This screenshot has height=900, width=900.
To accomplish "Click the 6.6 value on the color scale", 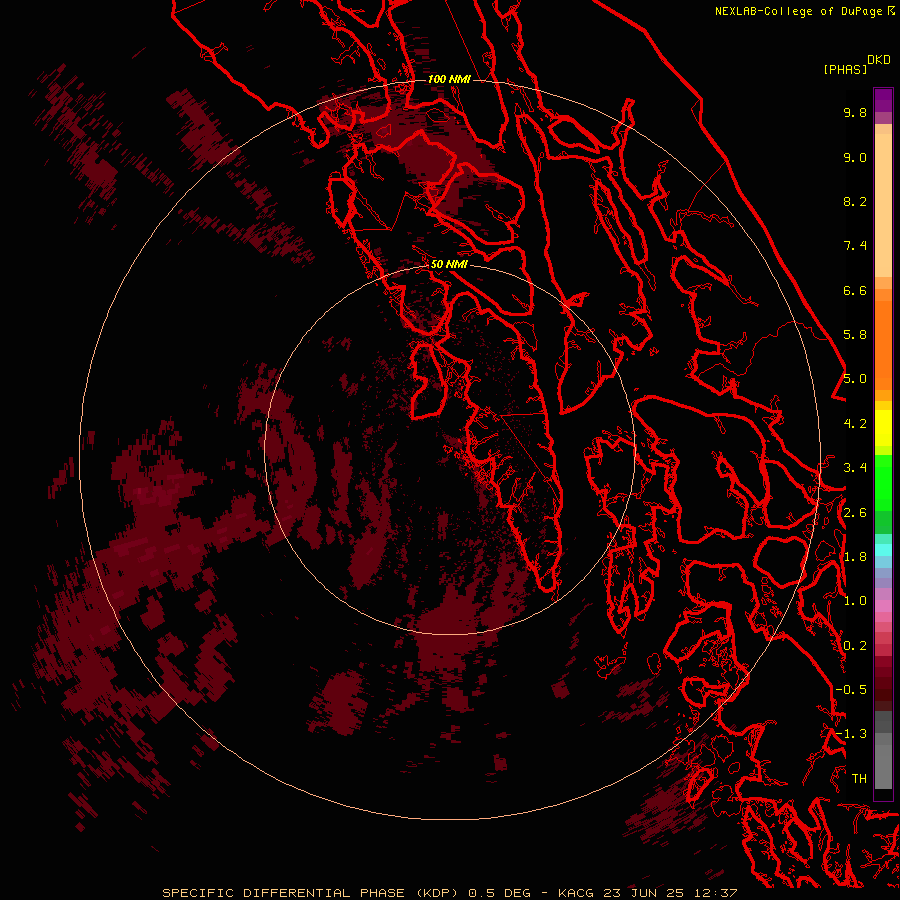I will (x=855, y=290).
